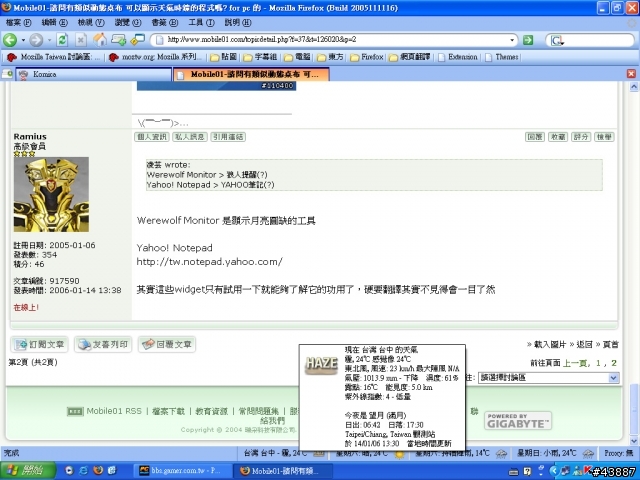Reload the page with the Refresh icon

pos(62,40)
